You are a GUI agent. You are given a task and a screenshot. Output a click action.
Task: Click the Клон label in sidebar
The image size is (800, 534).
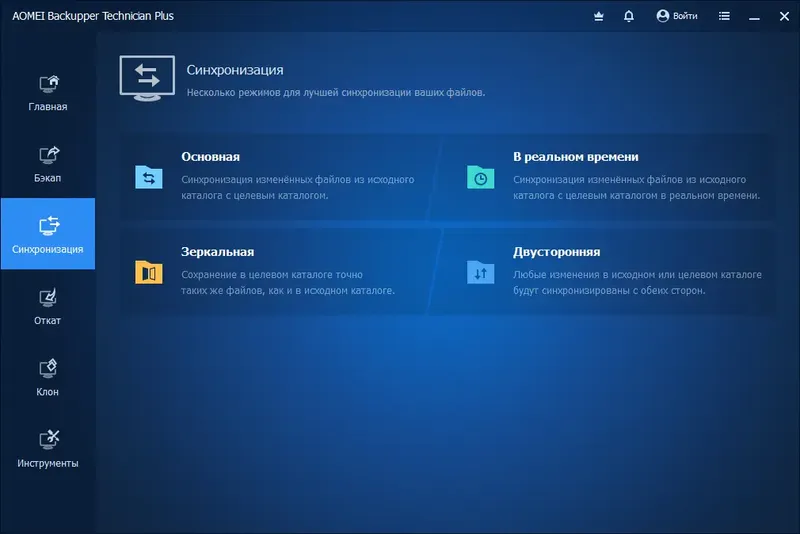47,392
